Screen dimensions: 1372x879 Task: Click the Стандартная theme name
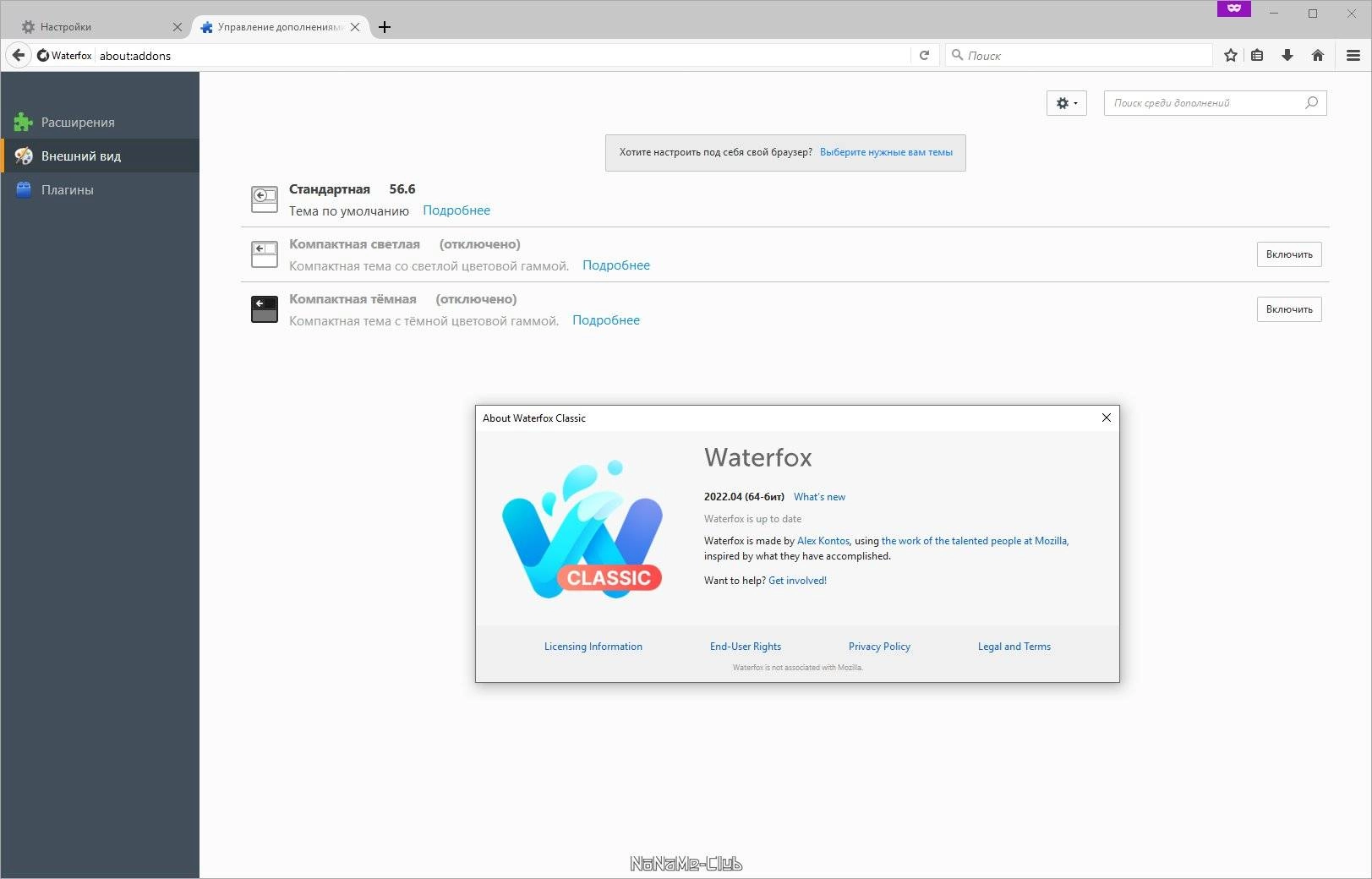[x=330, y=189]
